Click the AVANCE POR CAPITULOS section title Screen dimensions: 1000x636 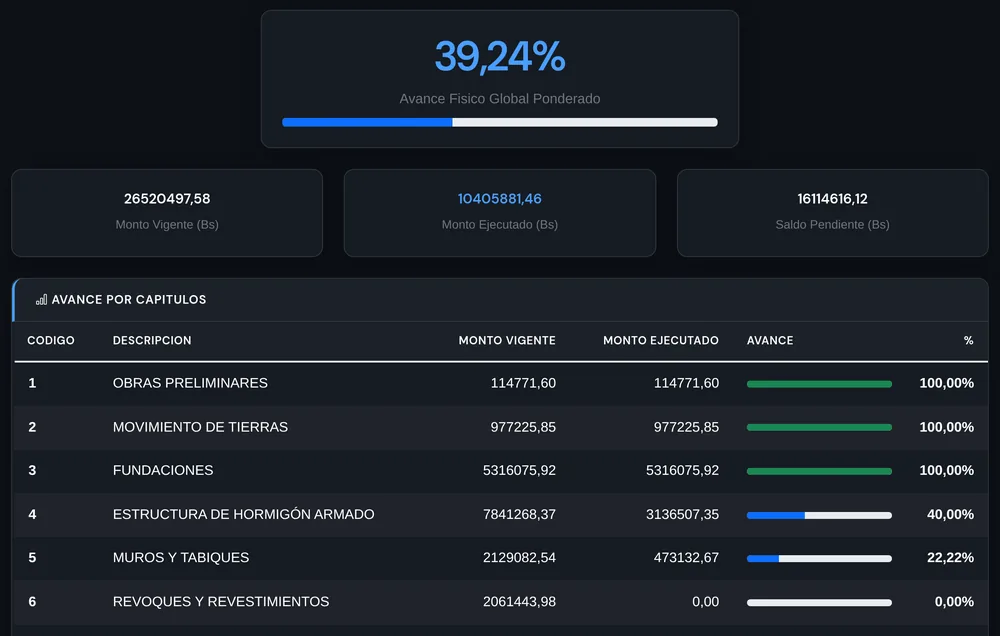point(129,299)
